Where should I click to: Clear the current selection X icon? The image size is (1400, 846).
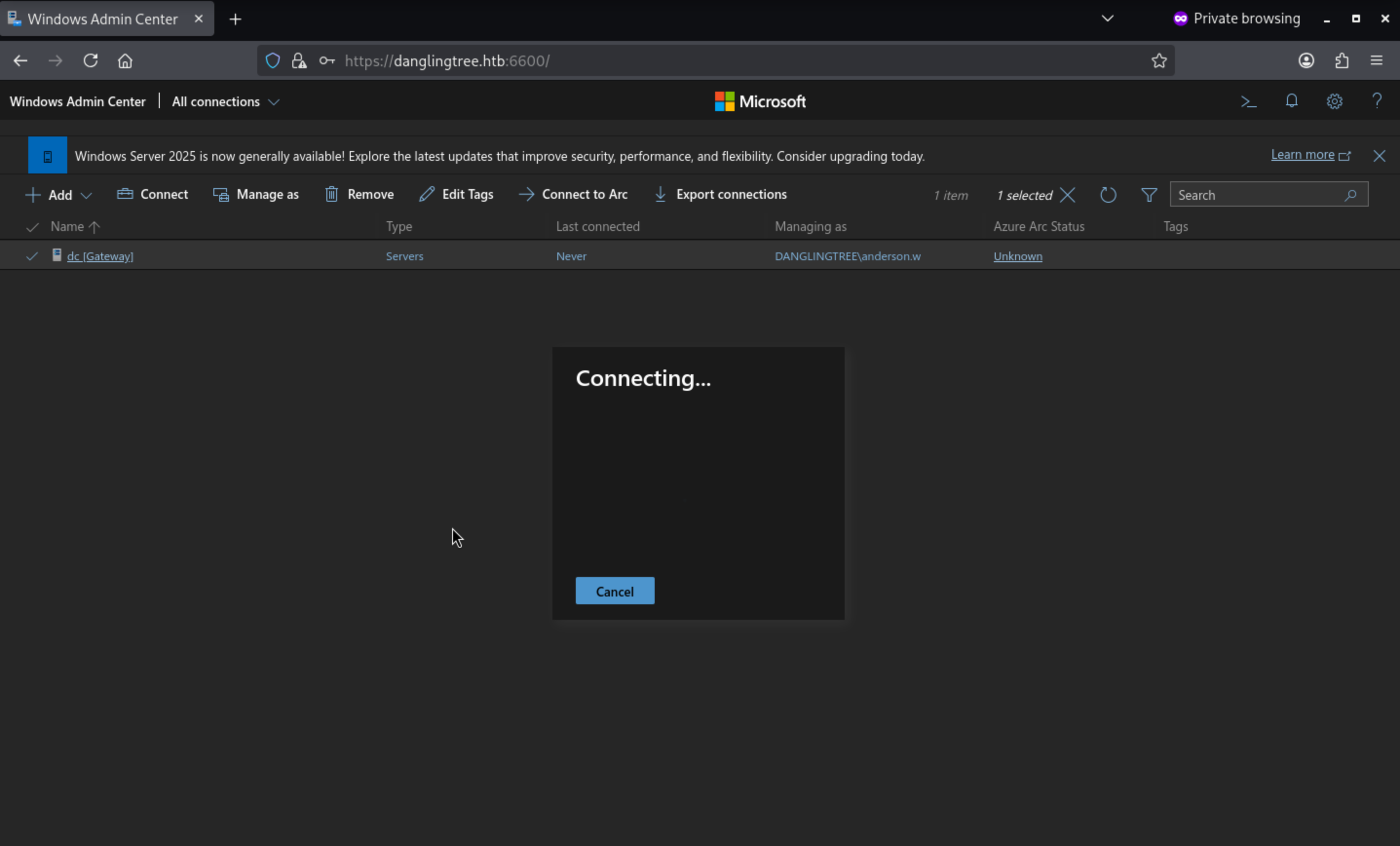1068,195
